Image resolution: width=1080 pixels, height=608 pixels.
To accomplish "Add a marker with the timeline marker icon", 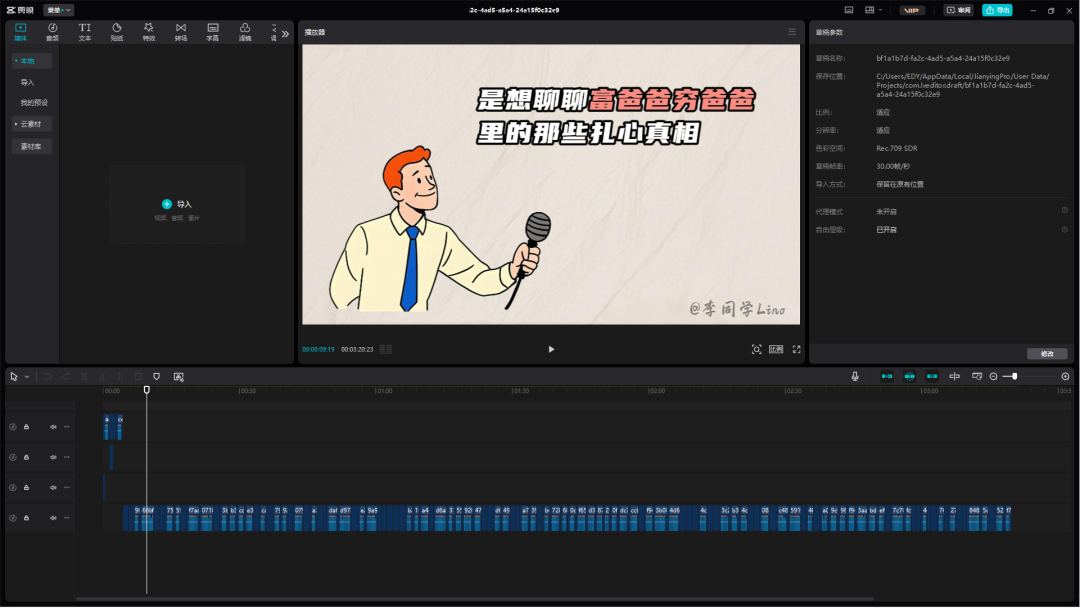I will (156, 376).
